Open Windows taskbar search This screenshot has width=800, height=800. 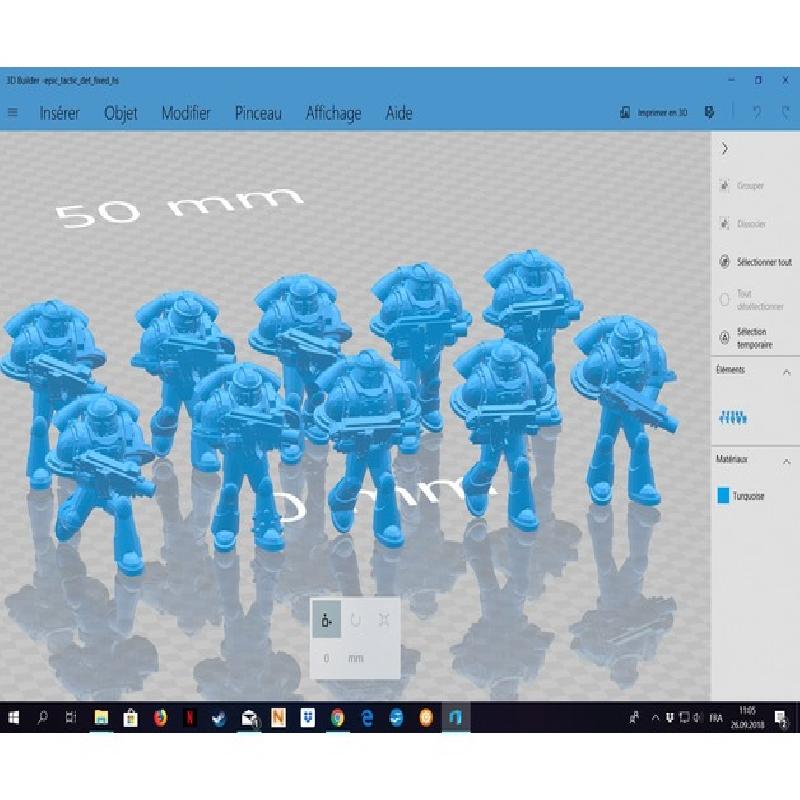43,718
